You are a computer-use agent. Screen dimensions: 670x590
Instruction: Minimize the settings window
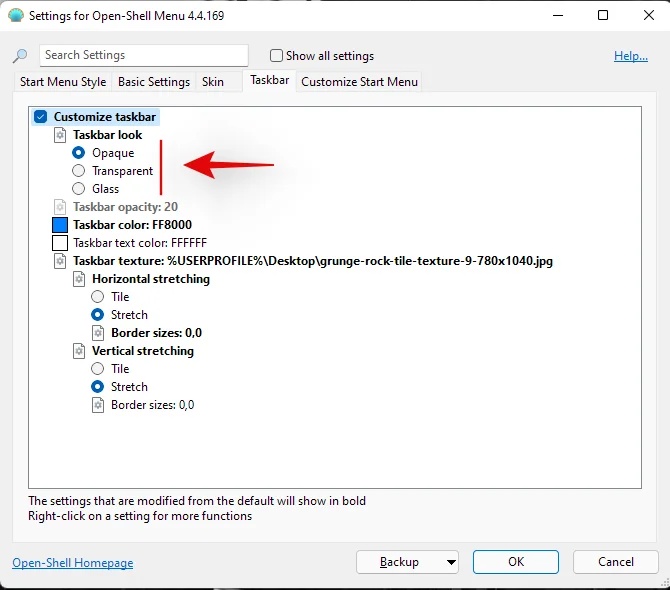coord(558,15)
